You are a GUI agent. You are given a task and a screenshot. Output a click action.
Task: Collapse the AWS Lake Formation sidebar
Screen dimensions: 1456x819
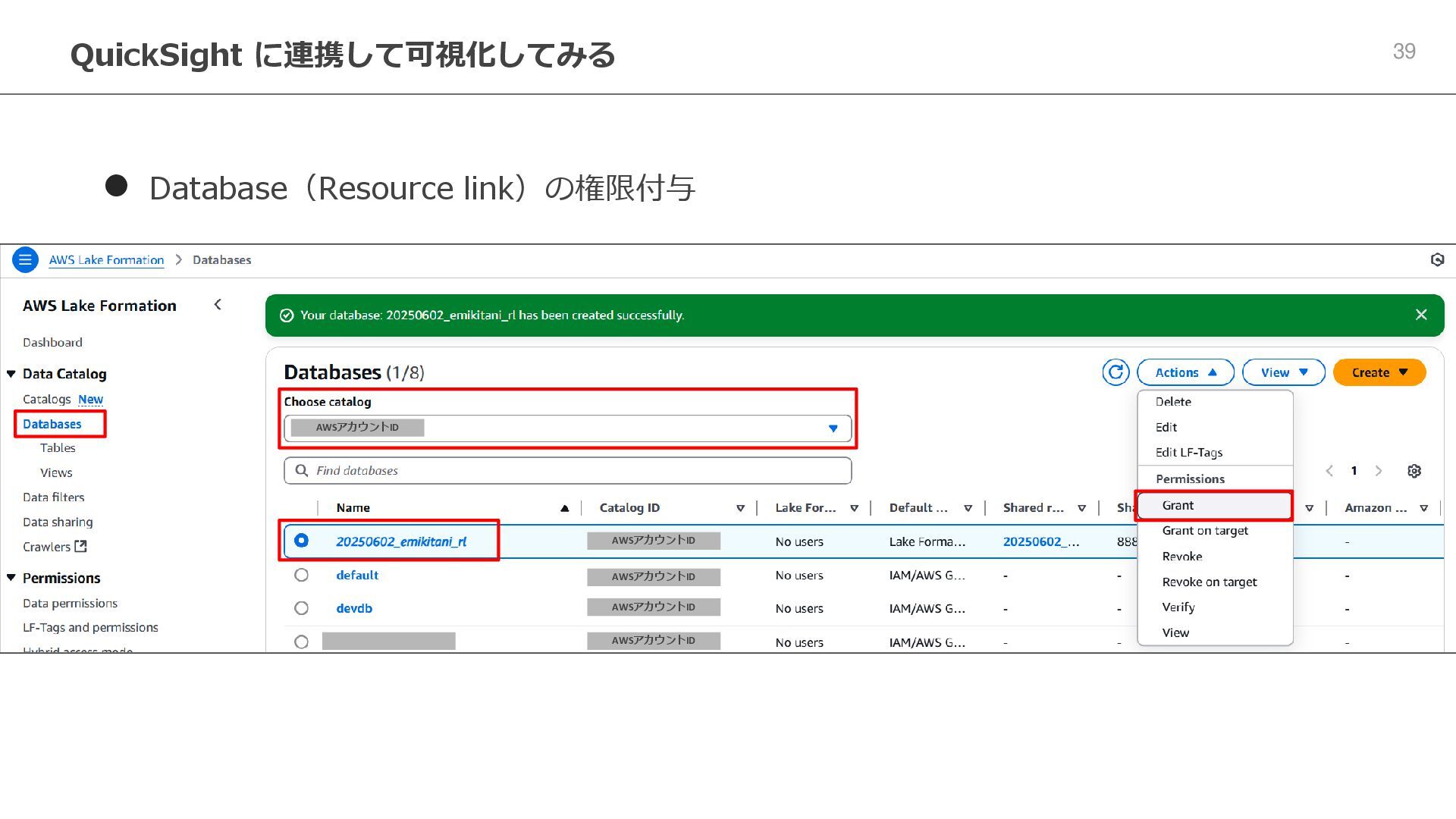218,305
